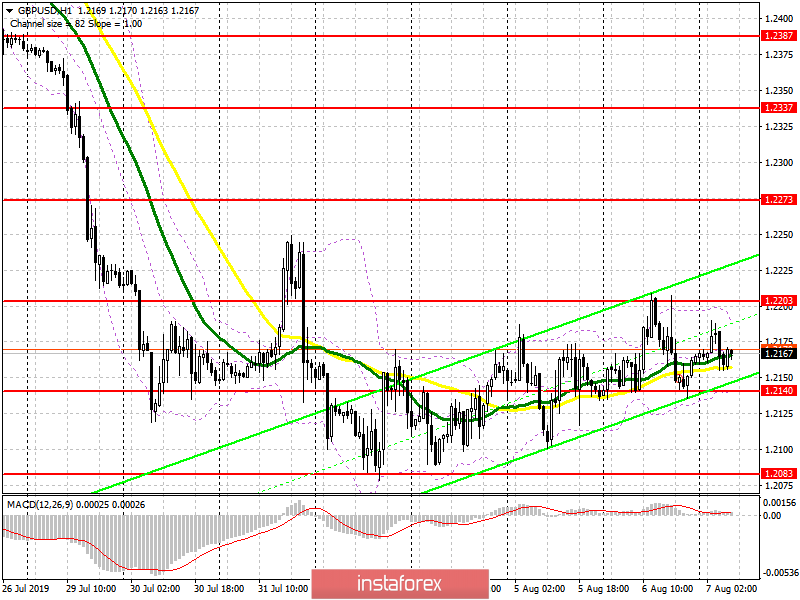The height and width of the screenshot is (600, 800).
Task: Select the 1.2375 price axis value
Action: pos(779,55)
